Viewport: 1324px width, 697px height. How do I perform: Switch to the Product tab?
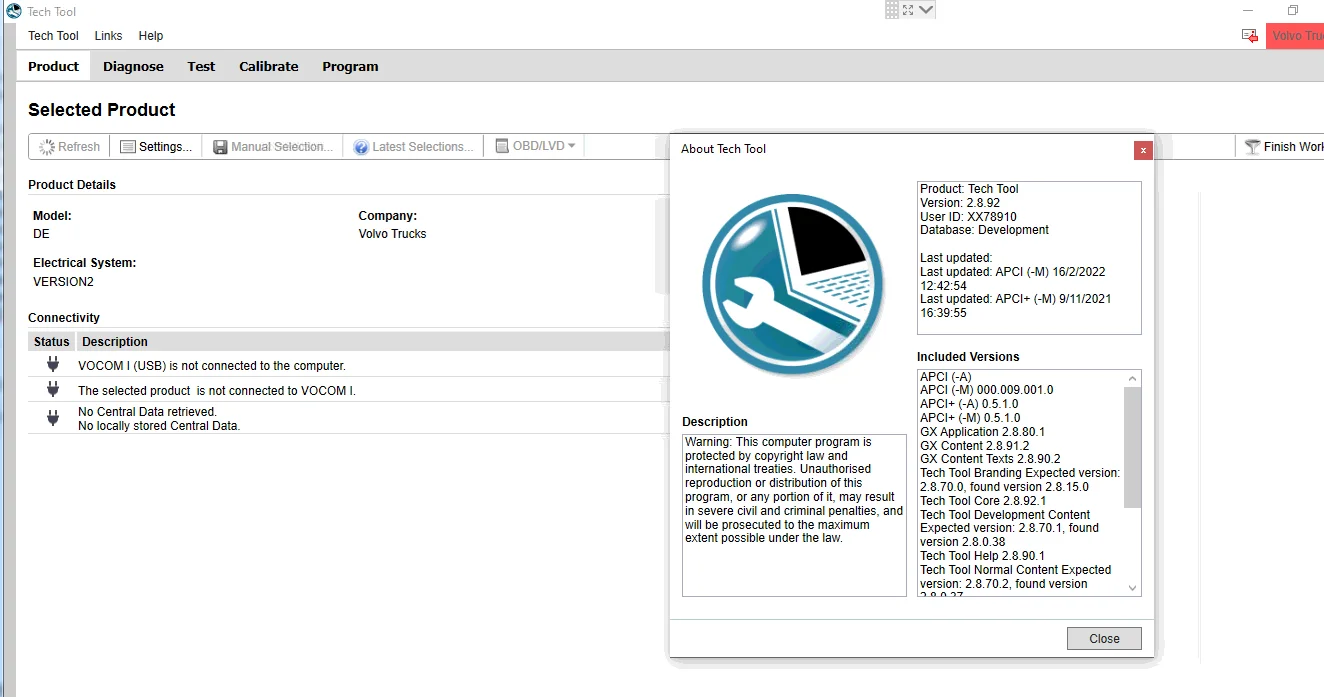click(x=53, y=66)
